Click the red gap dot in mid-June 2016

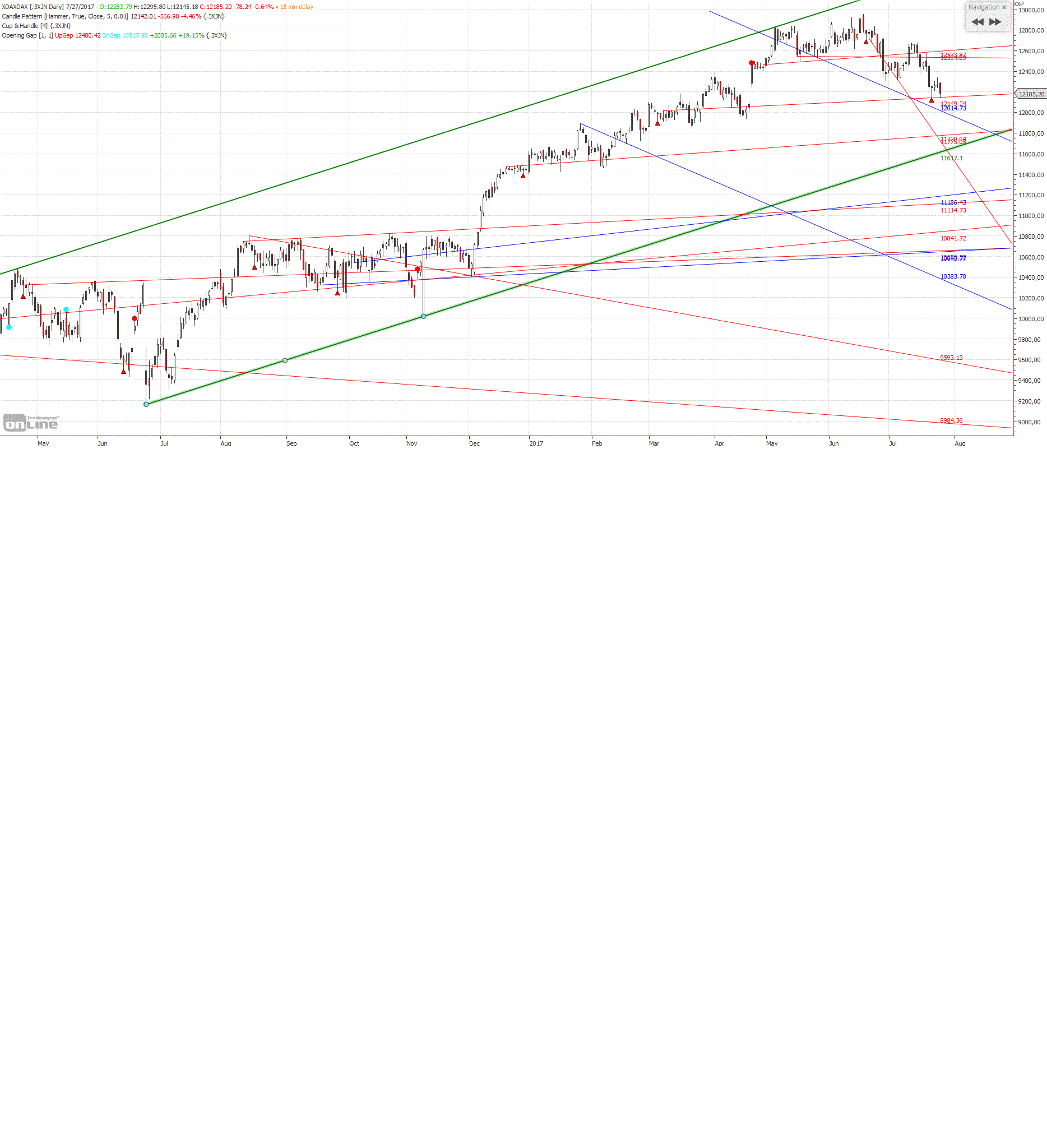pyautogui.click(x=135, y=318)
